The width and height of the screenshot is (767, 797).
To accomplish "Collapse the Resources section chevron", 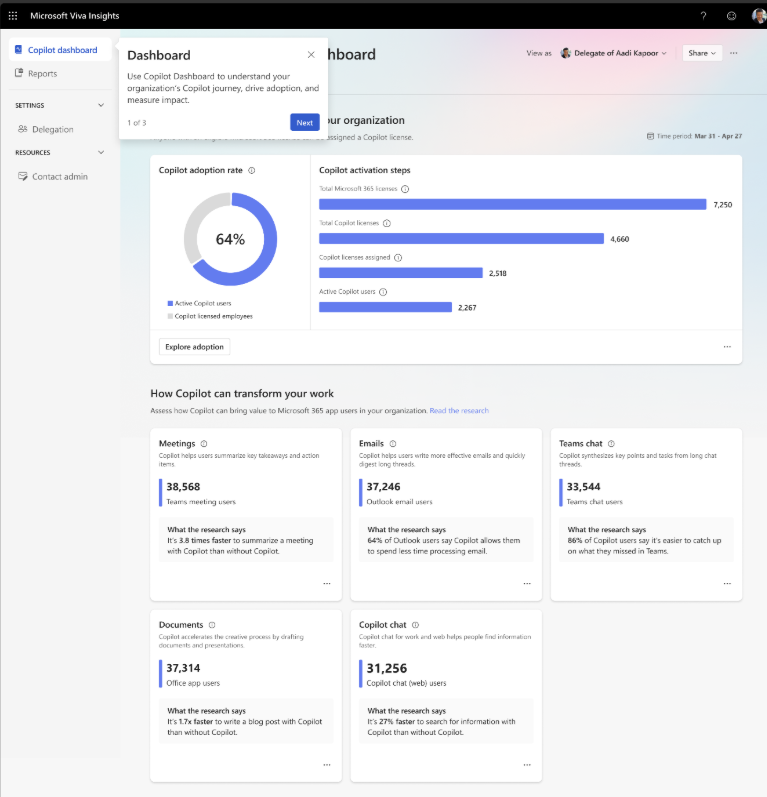I will (101, 152).
